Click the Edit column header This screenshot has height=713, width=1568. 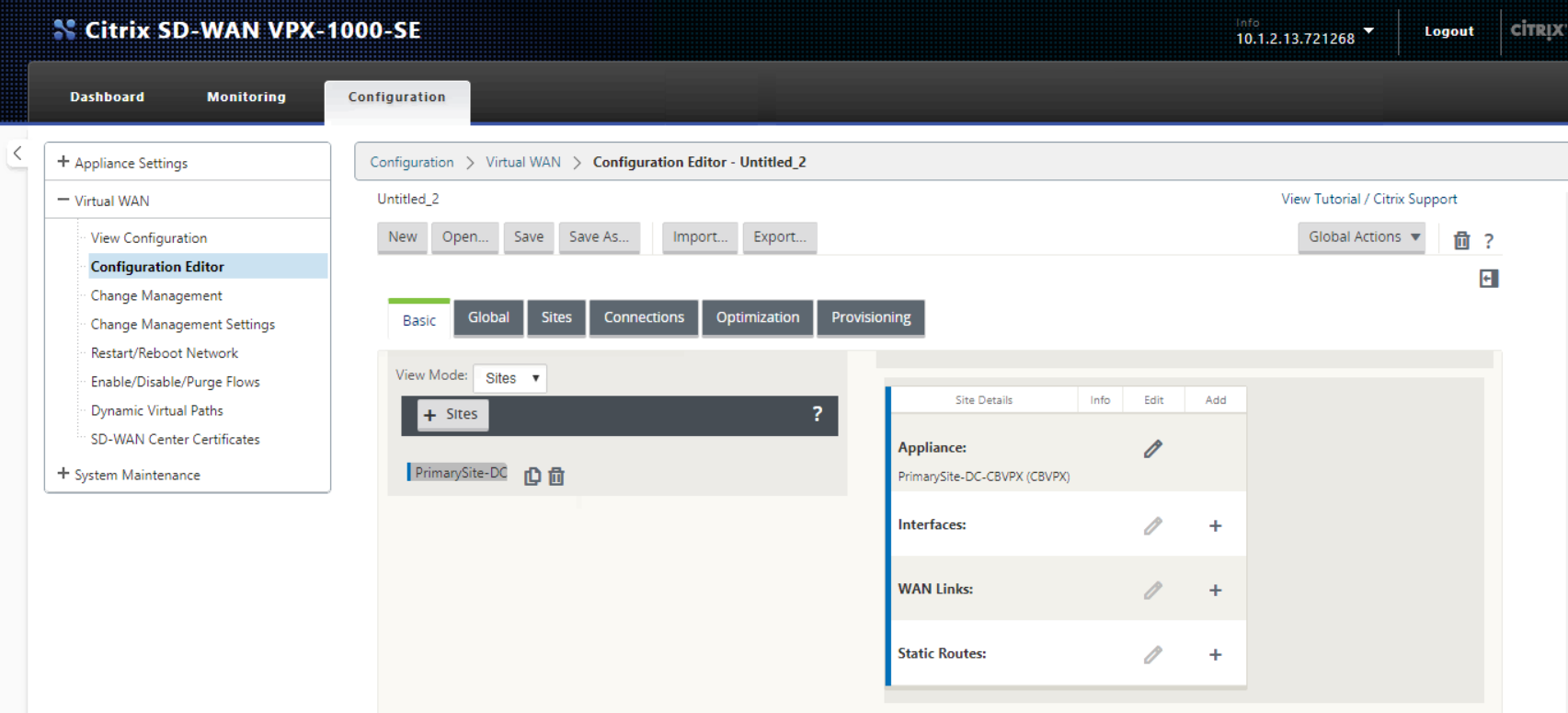click(1154, 400)
